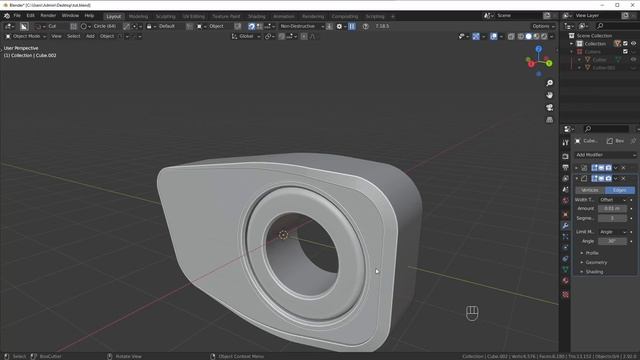
Task: Select material preview shading icon
Action: pos(536,36)
